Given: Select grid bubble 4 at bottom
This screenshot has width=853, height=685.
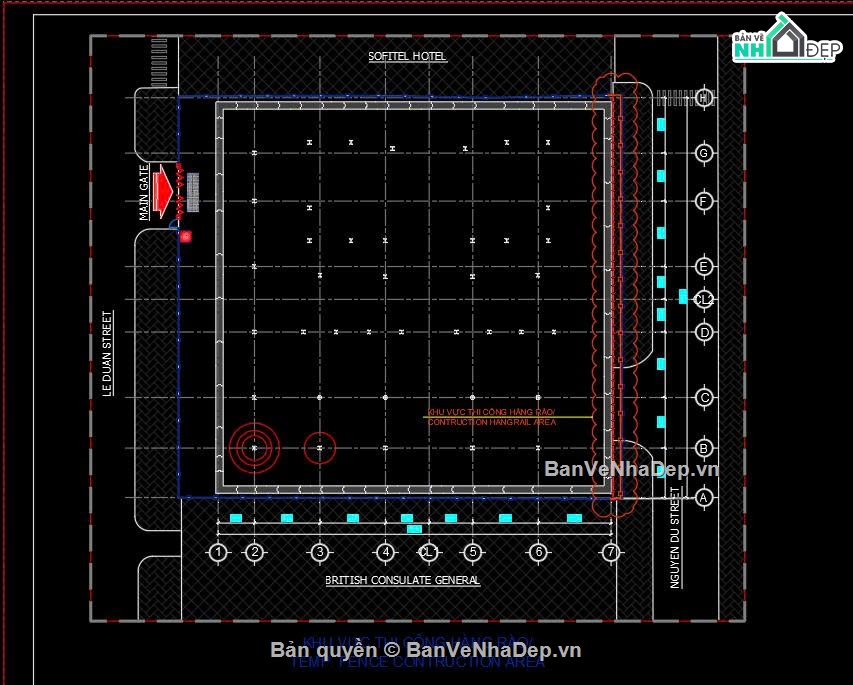Looking at the screenshot, I should coord(385,552).
